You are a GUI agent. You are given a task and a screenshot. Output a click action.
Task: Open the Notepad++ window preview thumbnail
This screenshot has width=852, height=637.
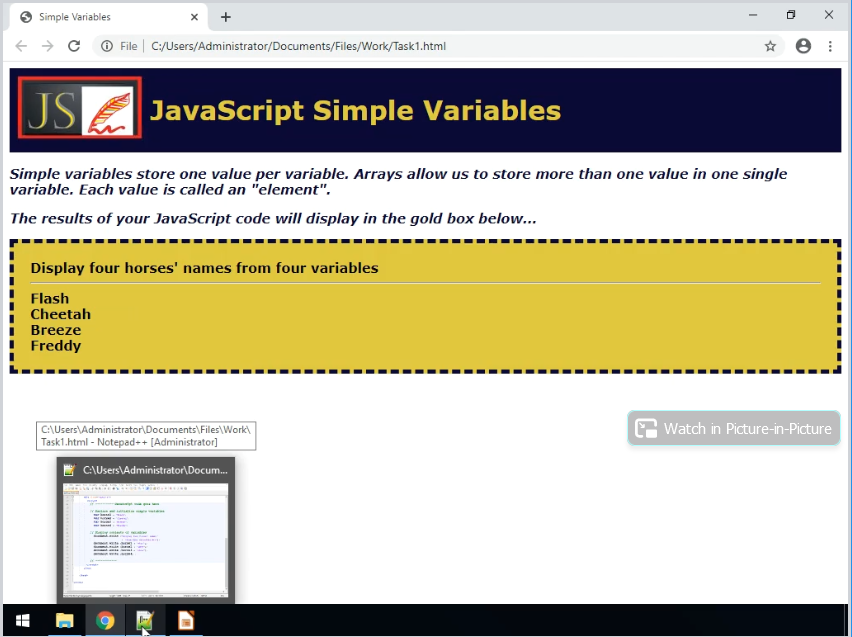click(146, 540)
